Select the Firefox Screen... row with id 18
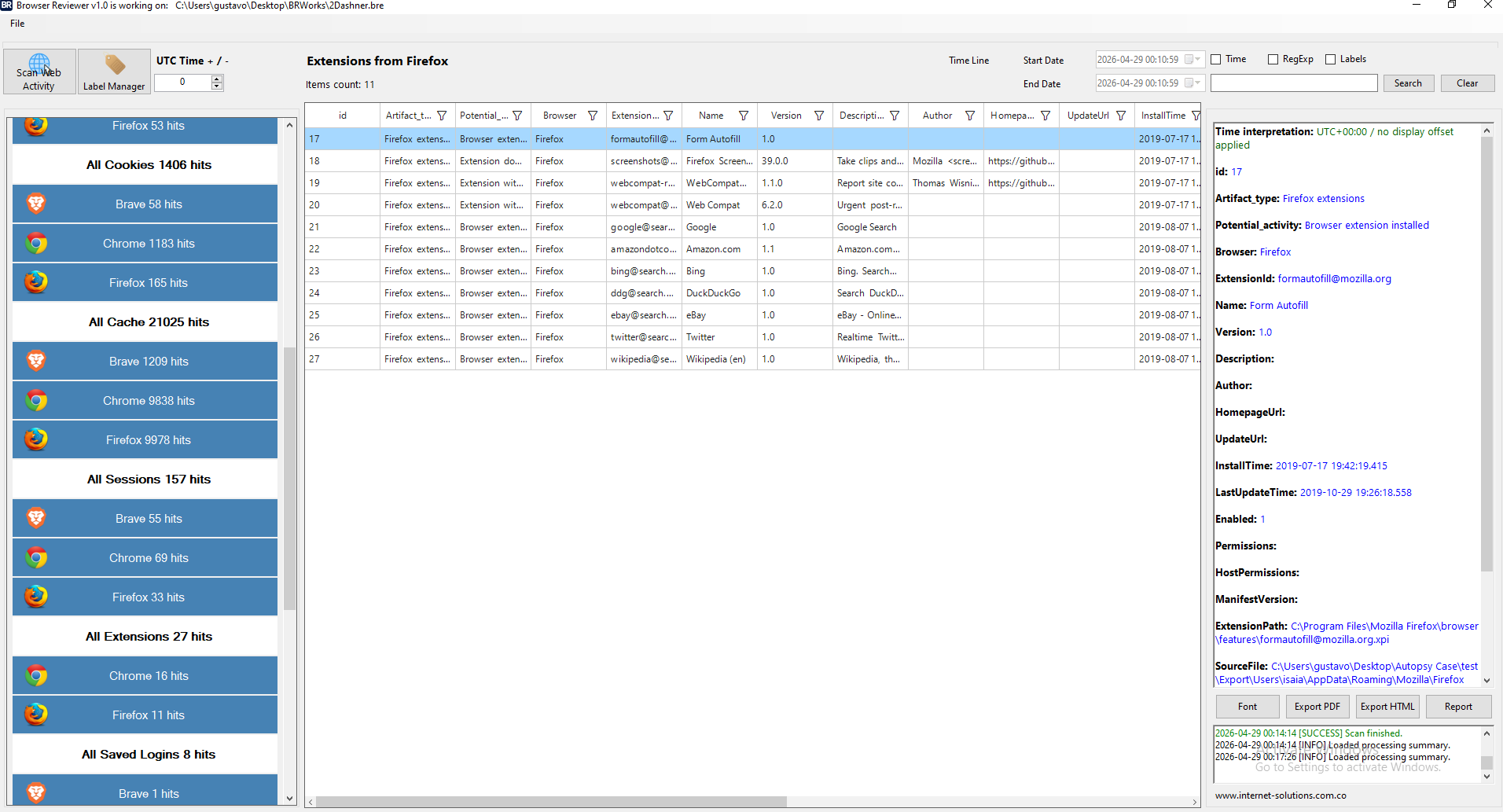The image size is (1503, 812). (x=752, y=161)
